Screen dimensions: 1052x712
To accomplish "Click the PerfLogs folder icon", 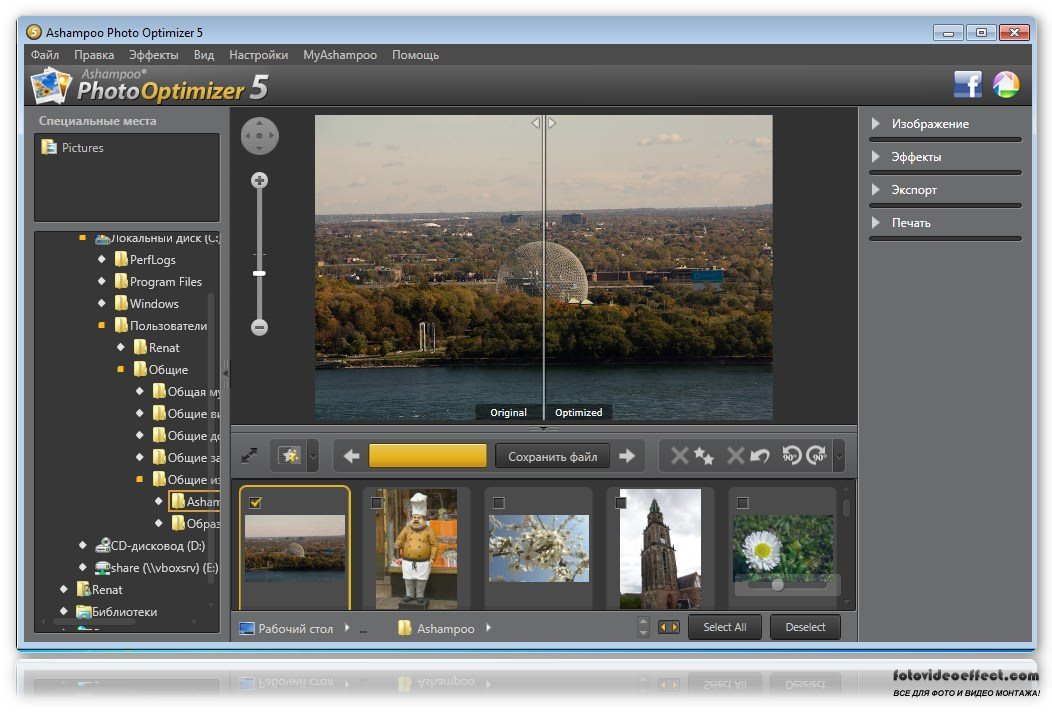I will [121, 259].
